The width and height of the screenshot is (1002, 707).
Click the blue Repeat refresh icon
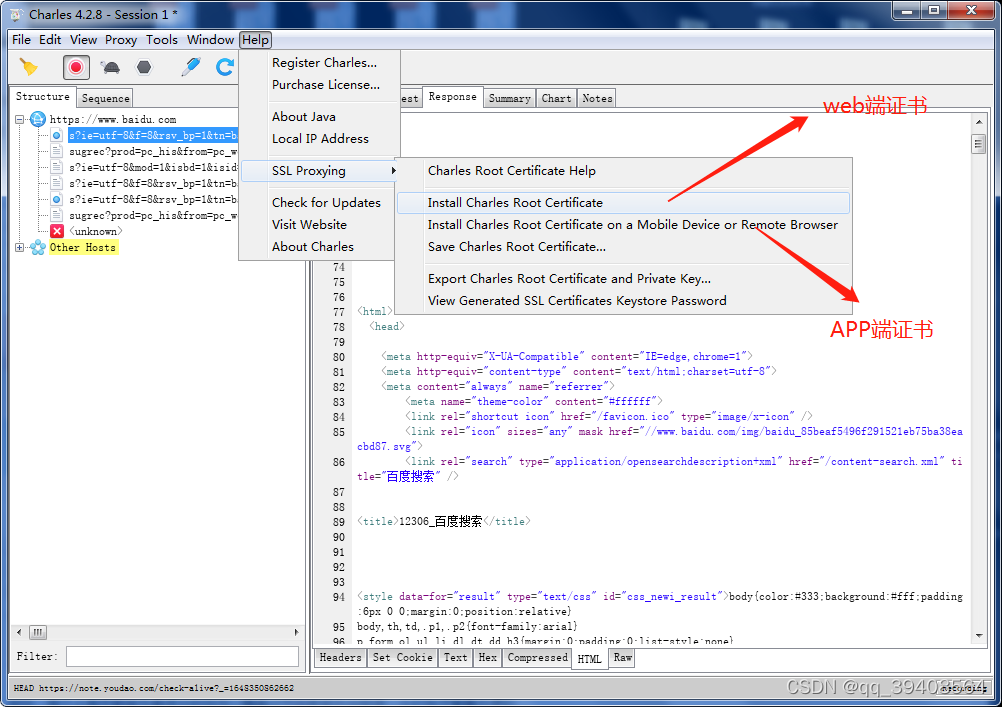(x=225, y=67)
